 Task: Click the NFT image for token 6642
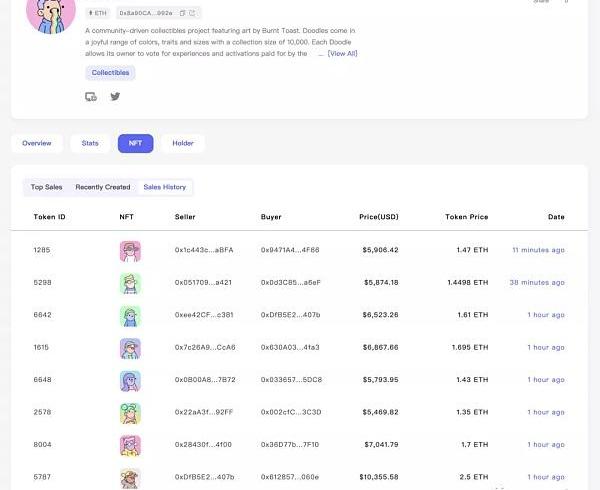[130, 315]
